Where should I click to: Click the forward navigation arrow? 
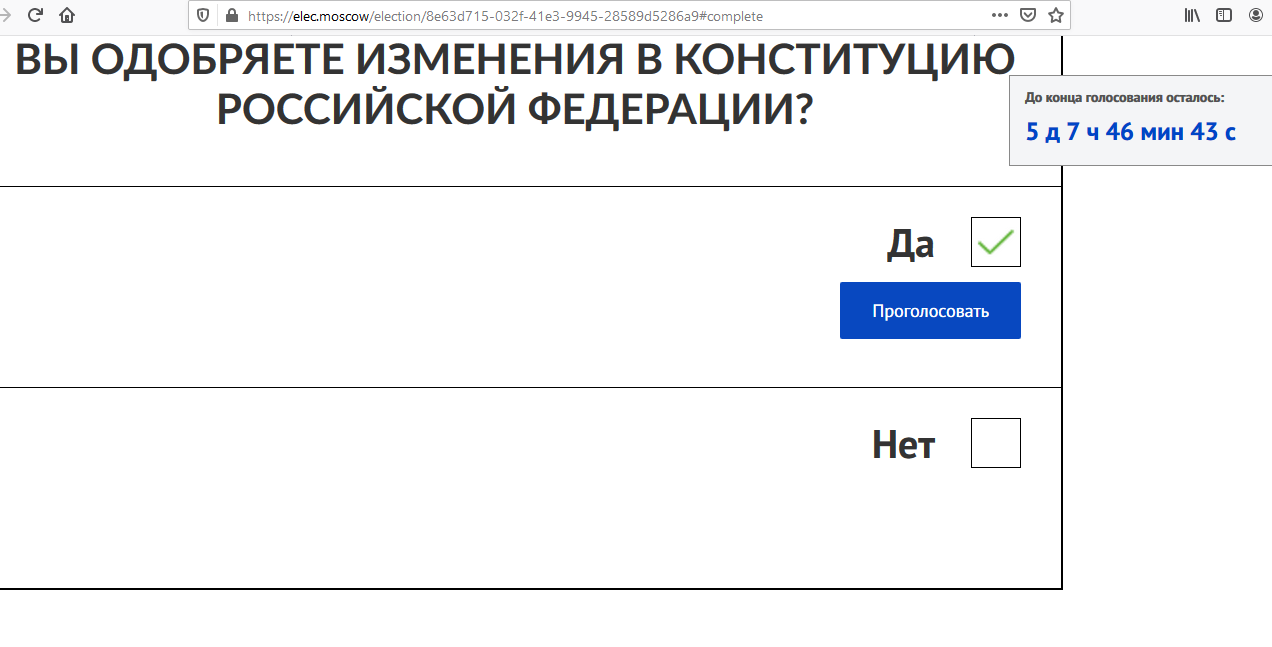4,15
